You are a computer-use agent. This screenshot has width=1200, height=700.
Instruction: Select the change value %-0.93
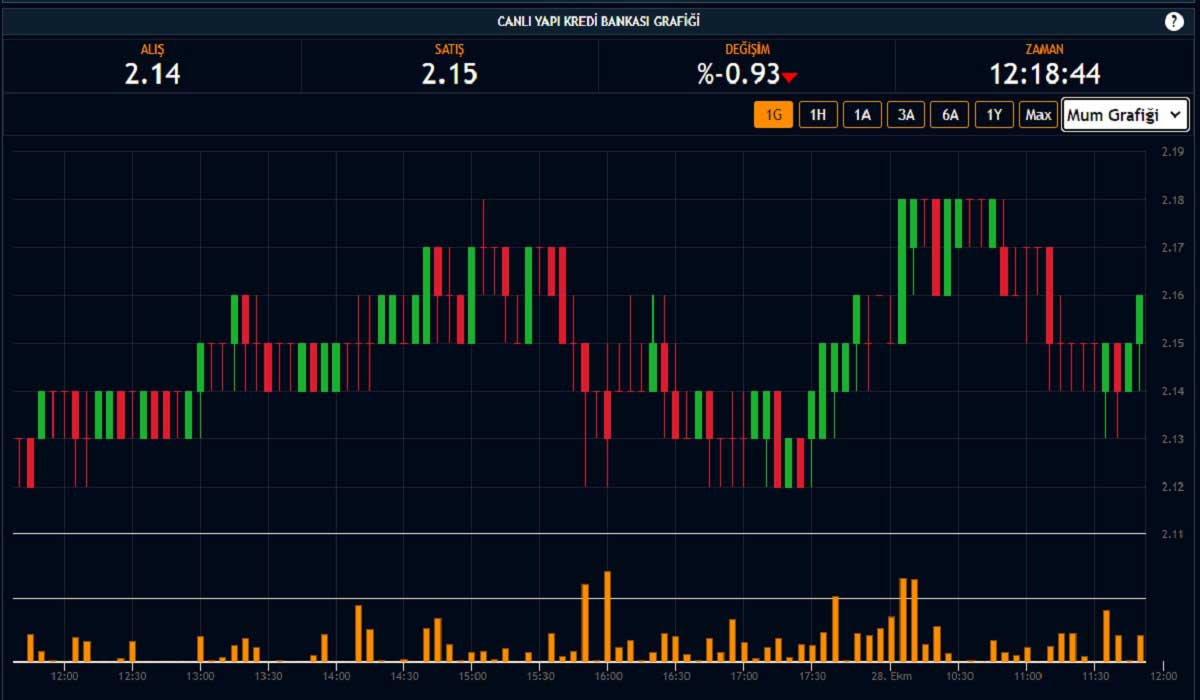click(x=739, y=74)
